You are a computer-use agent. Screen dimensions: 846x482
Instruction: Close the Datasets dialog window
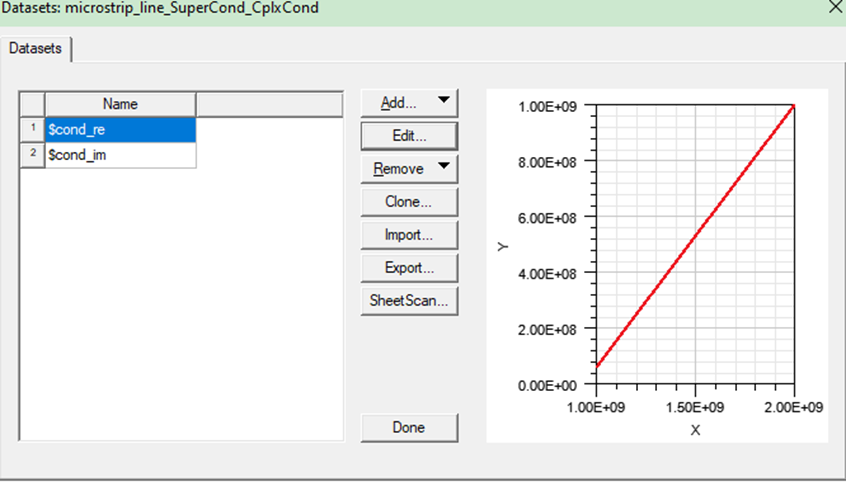(x=835, y=7)
